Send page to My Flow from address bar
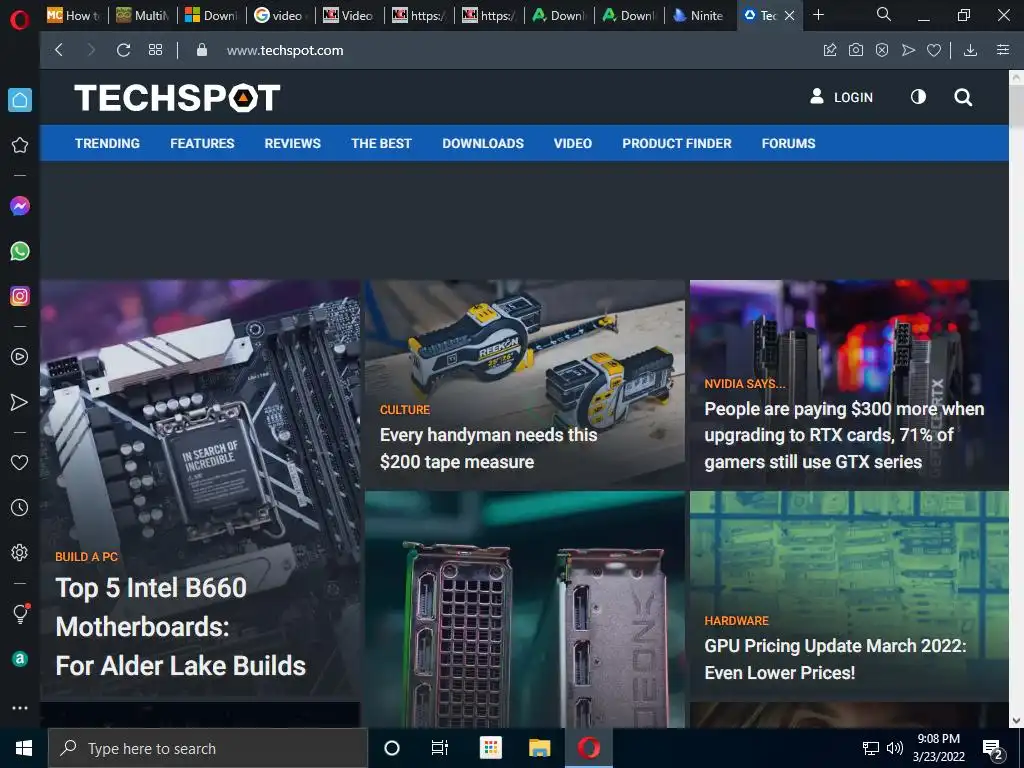This screenshot has height=768, width=1024. click(x=908, y=50)
